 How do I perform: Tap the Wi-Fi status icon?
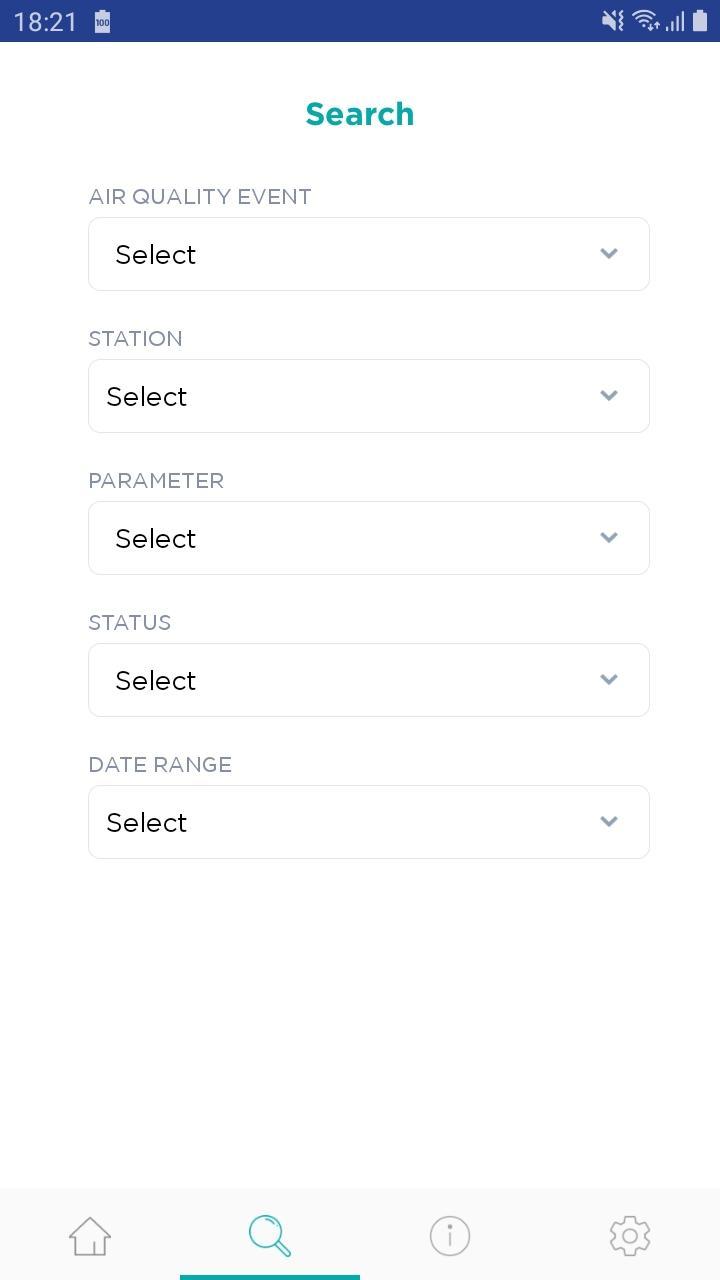point(646,21)
